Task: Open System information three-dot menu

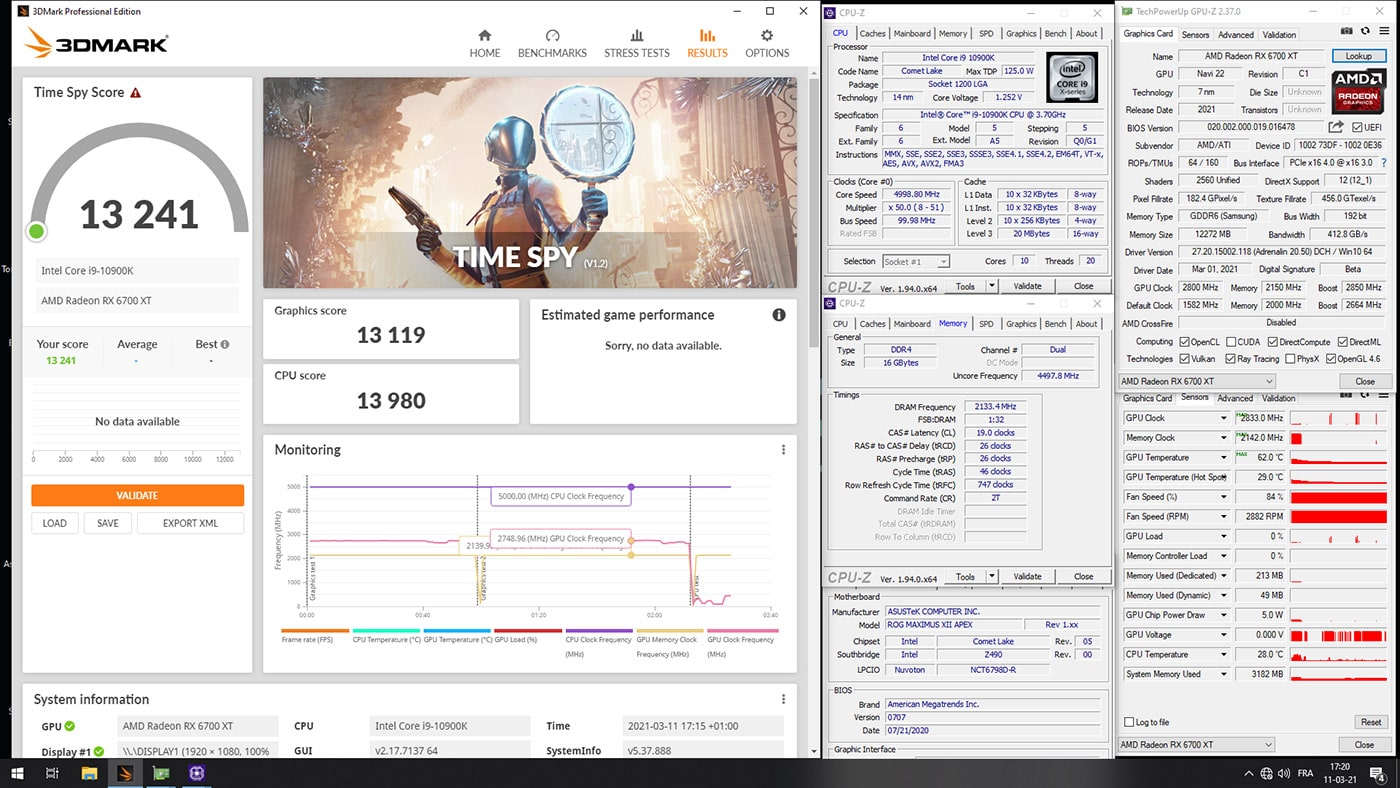Action: (783, 699)
